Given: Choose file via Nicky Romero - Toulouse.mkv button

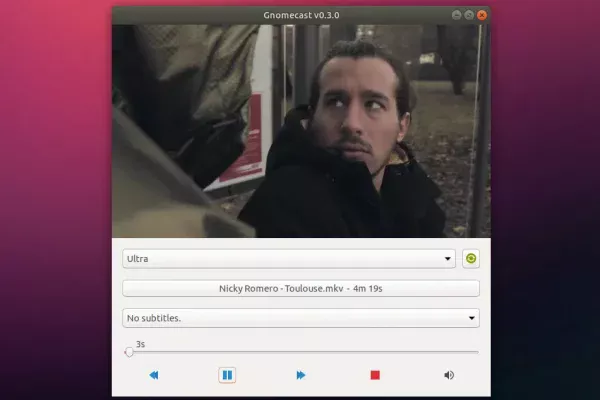Looking at the screenshot, I should pos(301,288).
